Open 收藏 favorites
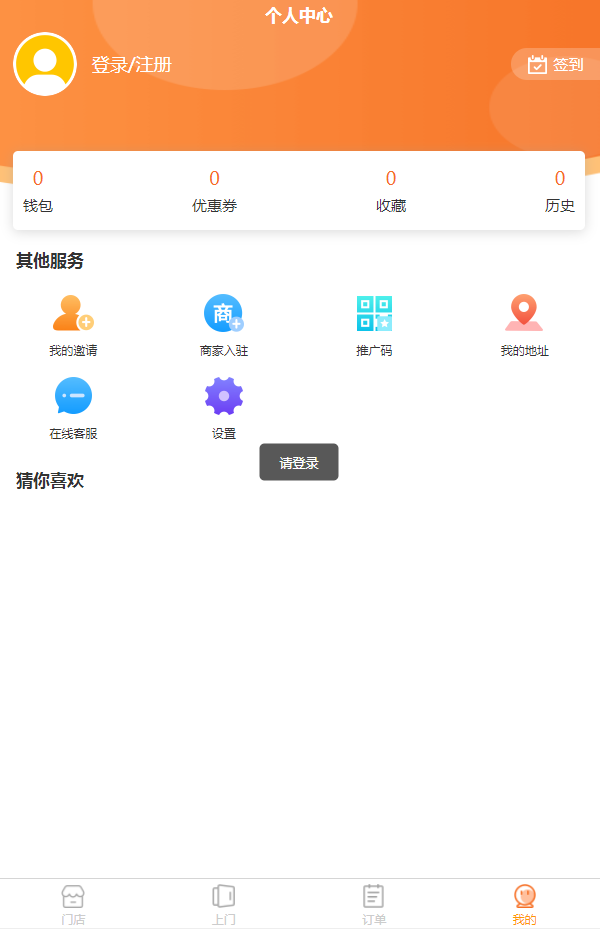Viewport: 600px width, 931px height. coord(390,192)
